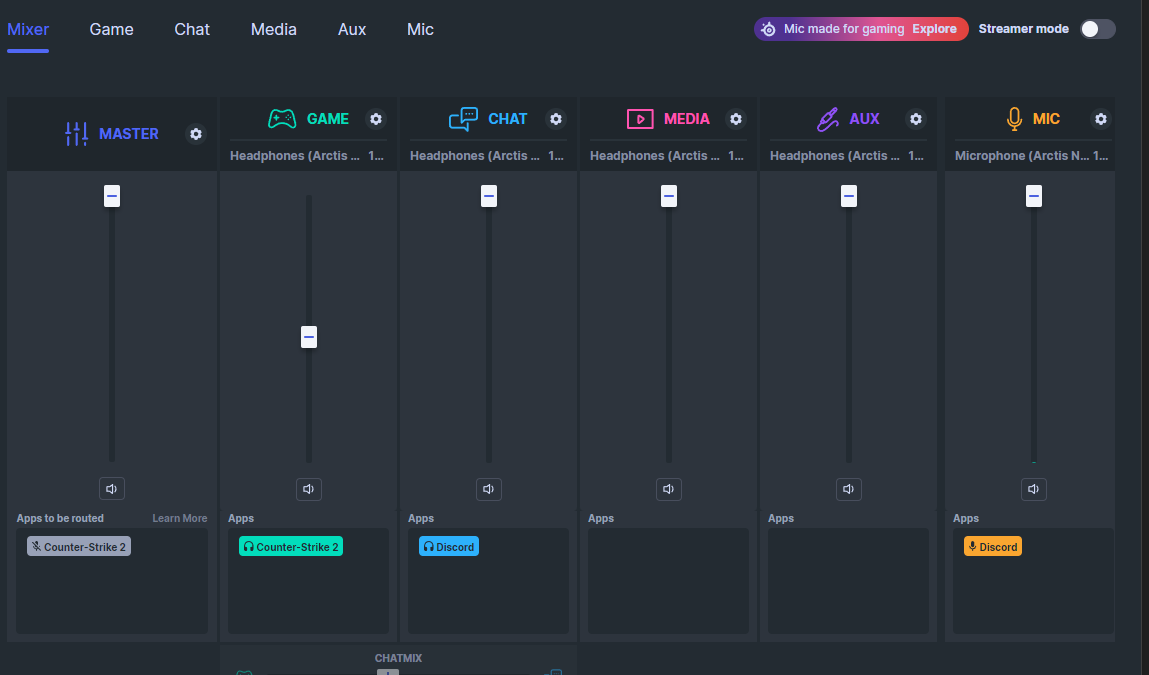Select Counter-Strike 2 chip under Master
Screen dimensions: 1149x675
click(79, 547)
